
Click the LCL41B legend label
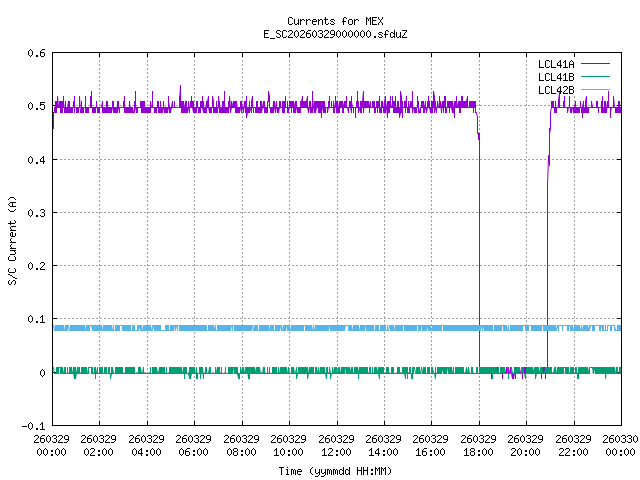[x=555, y=77]
